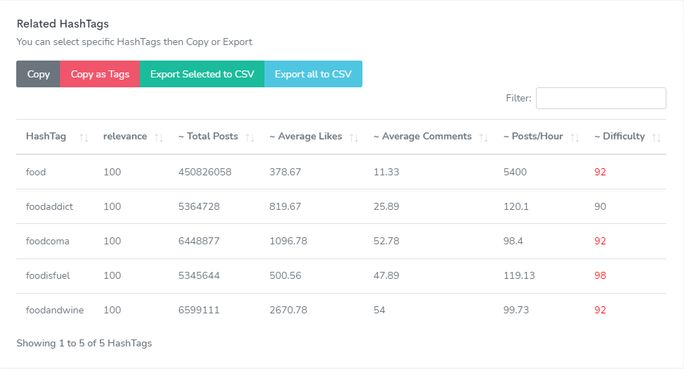Sort table by HashTag column arrows
This screenshot has height=369, width=684.
(84, 138)
